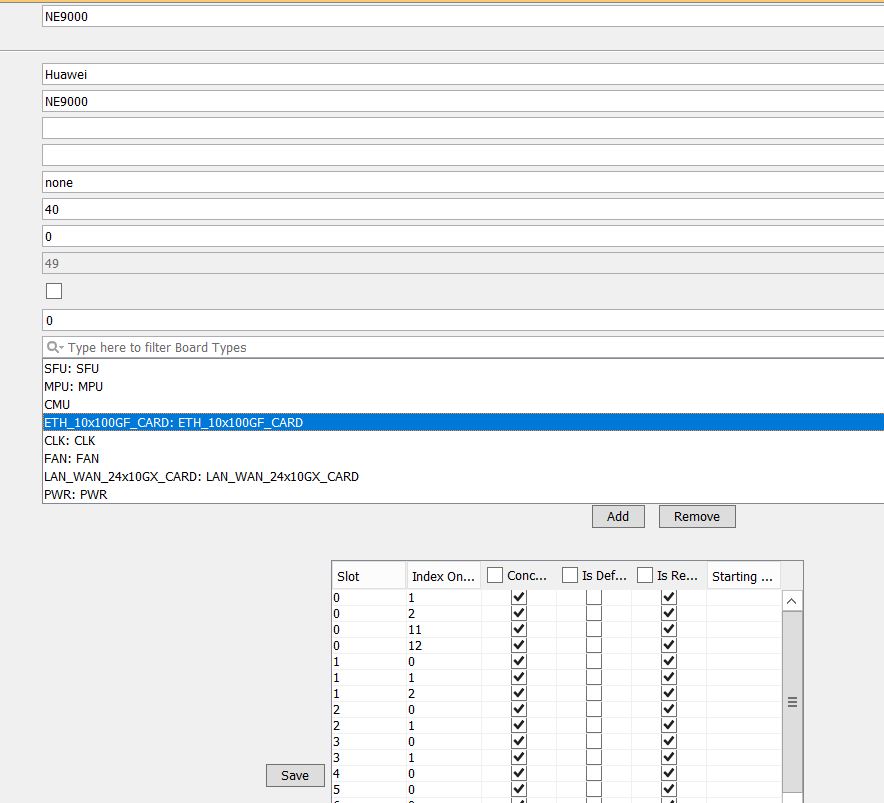The image size is (884, 803).
Task: Select SFU: SFU in board types list
Action: (72, 369)
